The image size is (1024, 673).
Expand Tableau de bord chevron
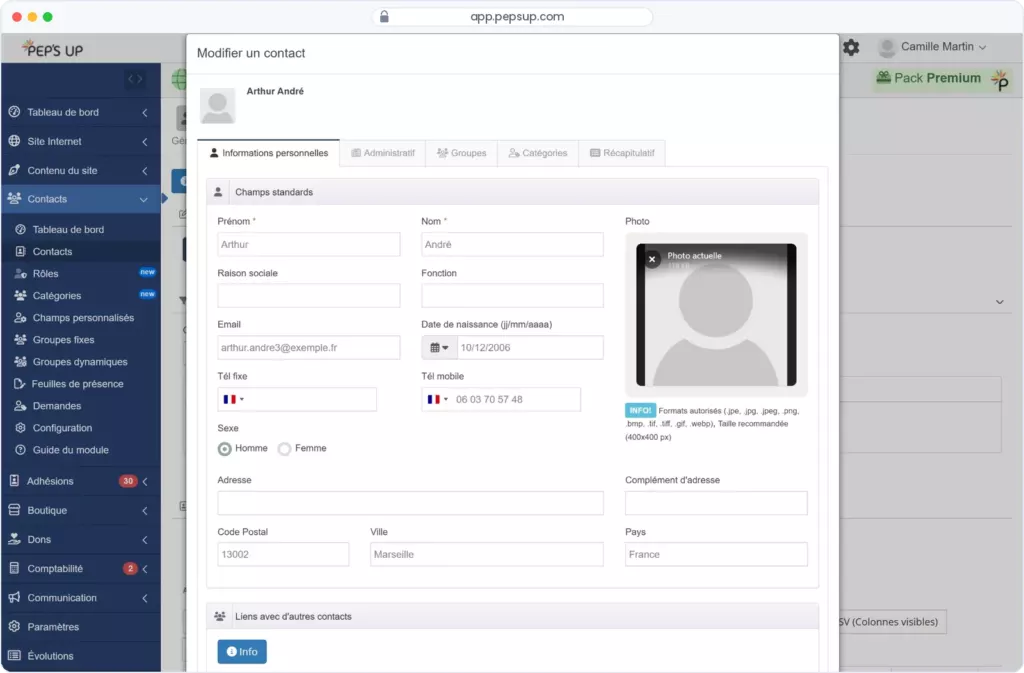(x=144, y=112)
